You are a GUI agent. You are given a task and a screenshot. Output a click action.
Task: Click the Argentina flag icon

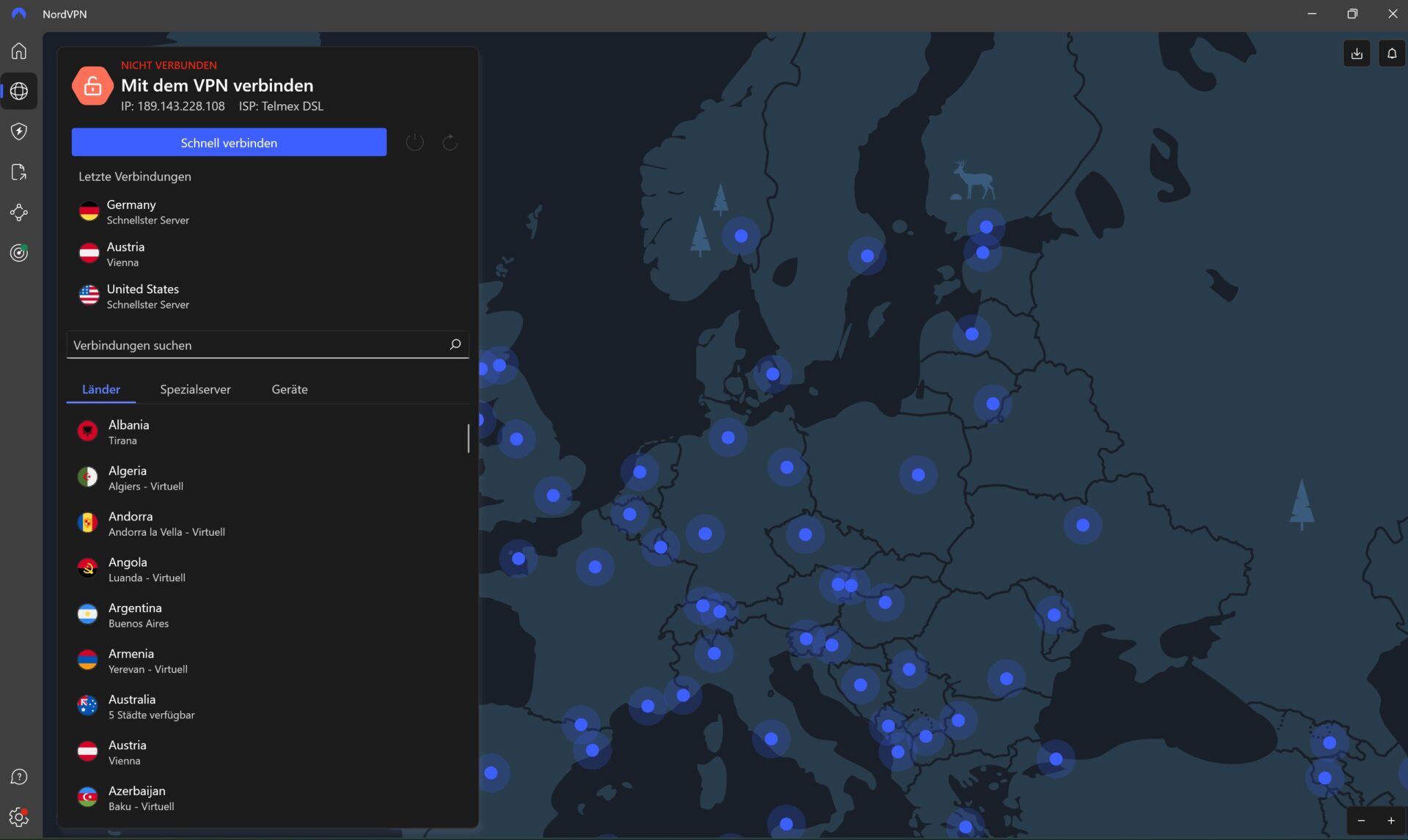(87, 614)
